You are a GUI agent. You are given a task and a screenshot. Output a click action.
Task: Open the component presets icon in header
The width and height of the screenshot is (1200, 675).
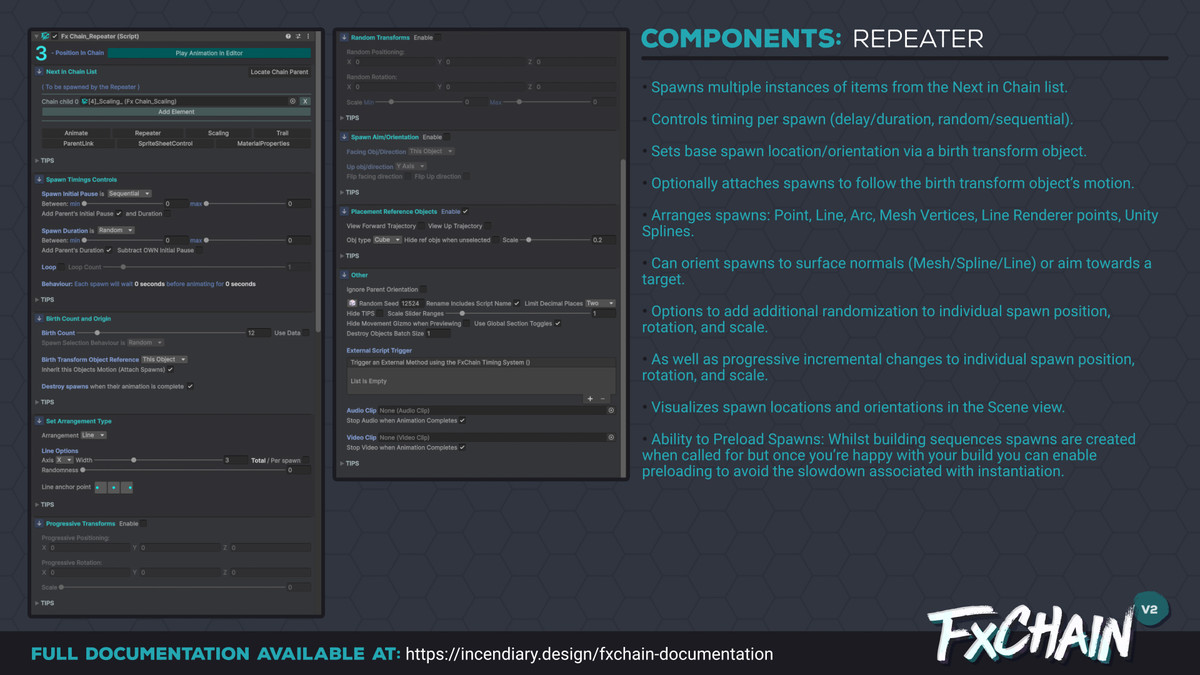click(298, 36)
